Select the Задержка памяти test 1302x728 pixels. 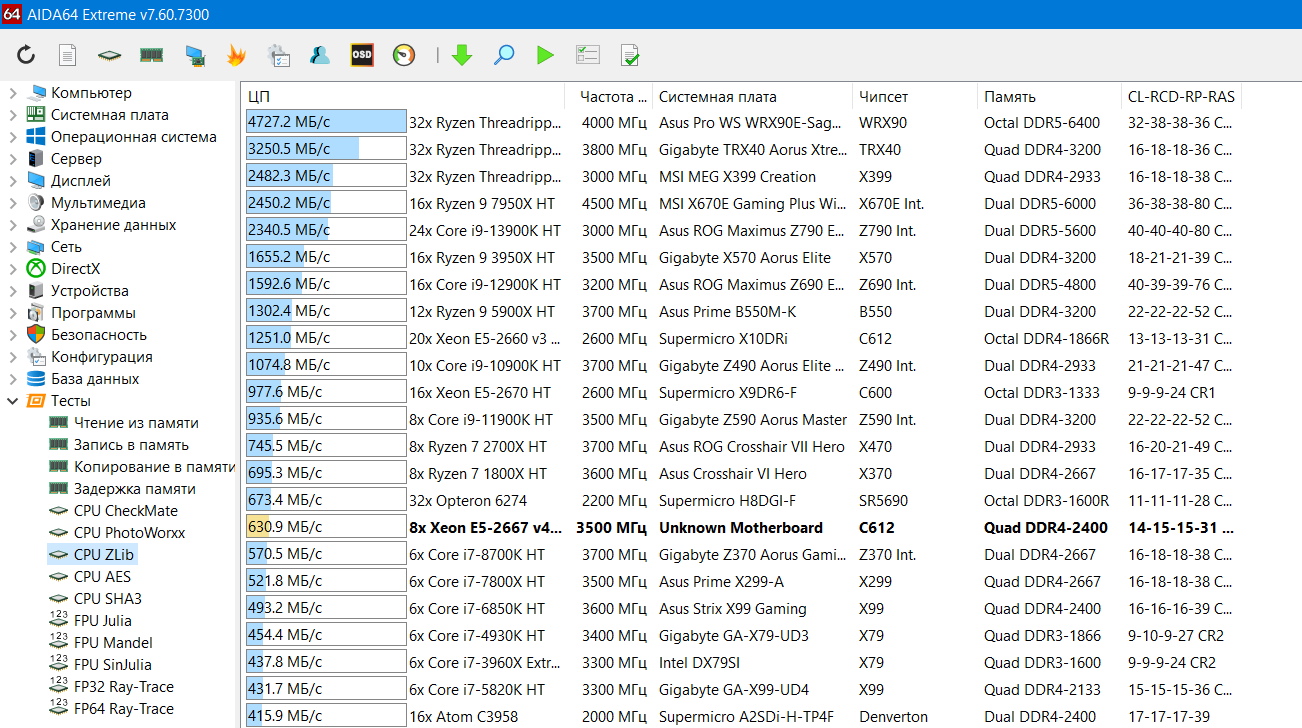[134, 489]
